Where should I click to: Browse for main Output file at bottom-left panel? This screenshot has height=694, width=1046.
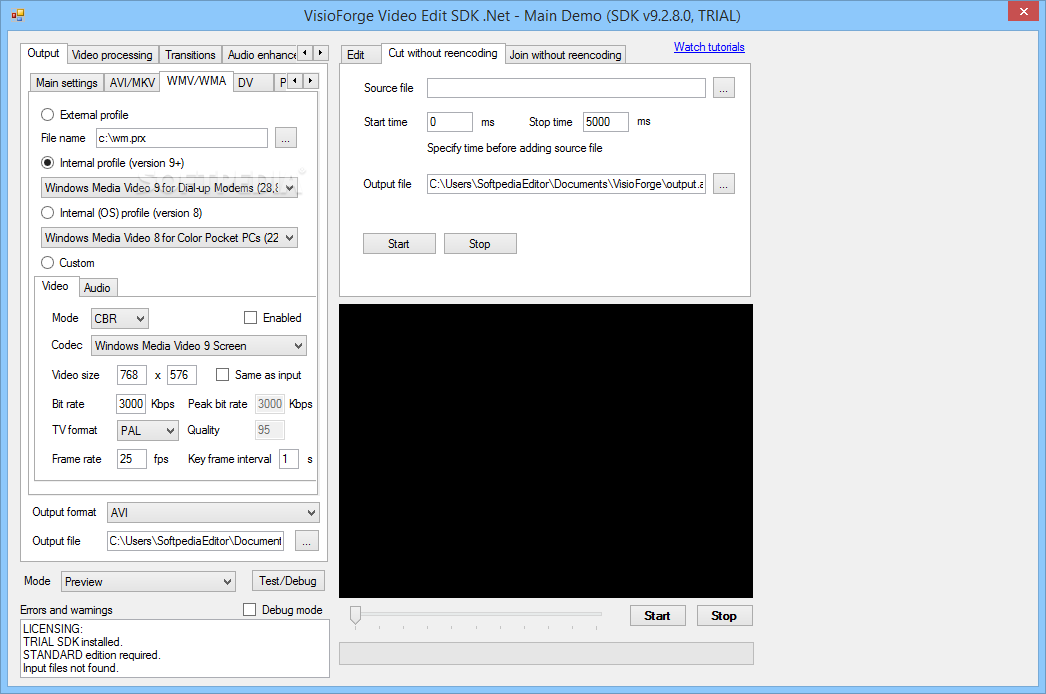pos(306,541)
